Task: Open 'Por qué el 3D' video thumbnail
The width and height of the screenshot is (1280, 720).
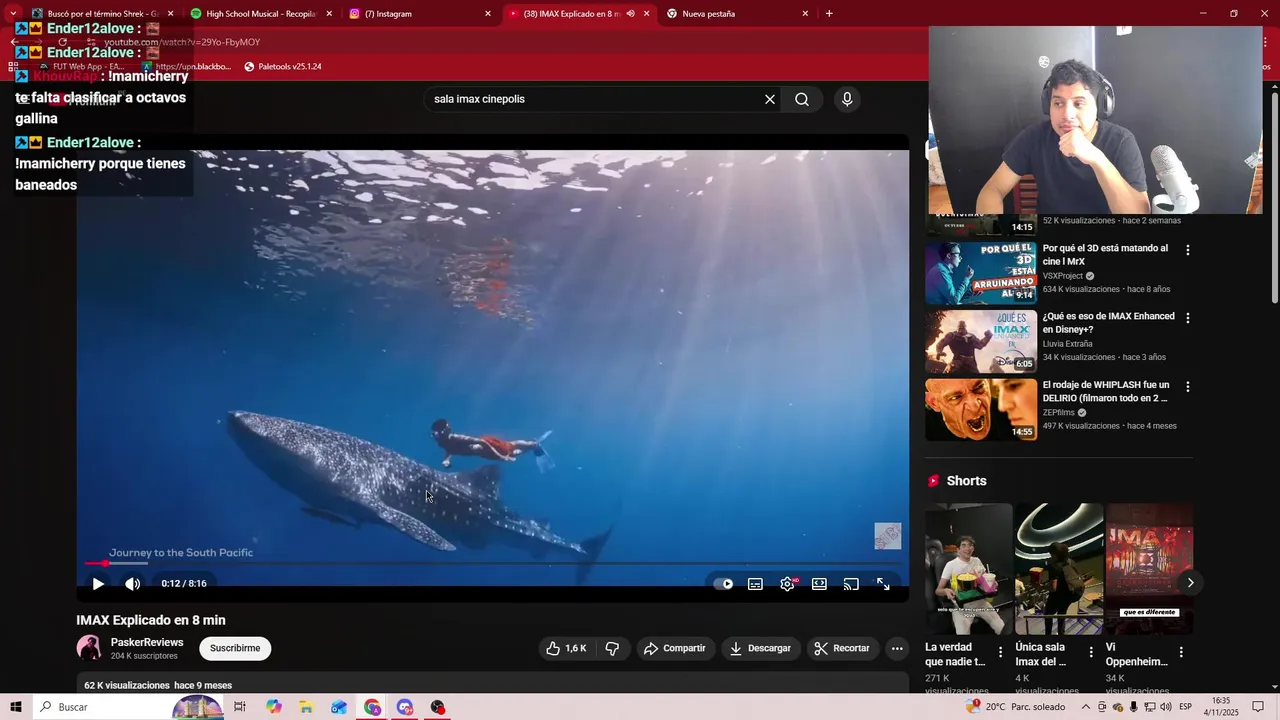Action: (x=981, y=272)
